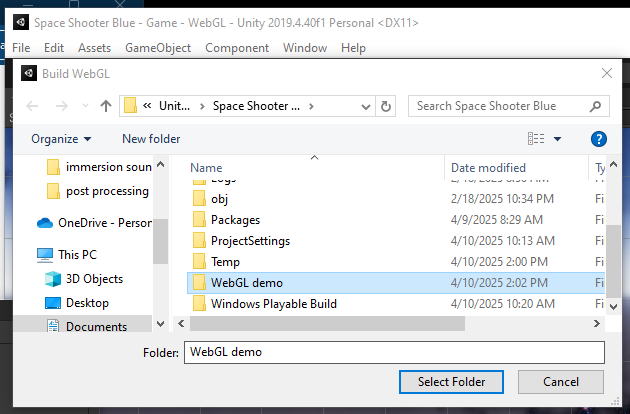Open the Component menu
Screen dimensions: 630x414
[237, 48]
